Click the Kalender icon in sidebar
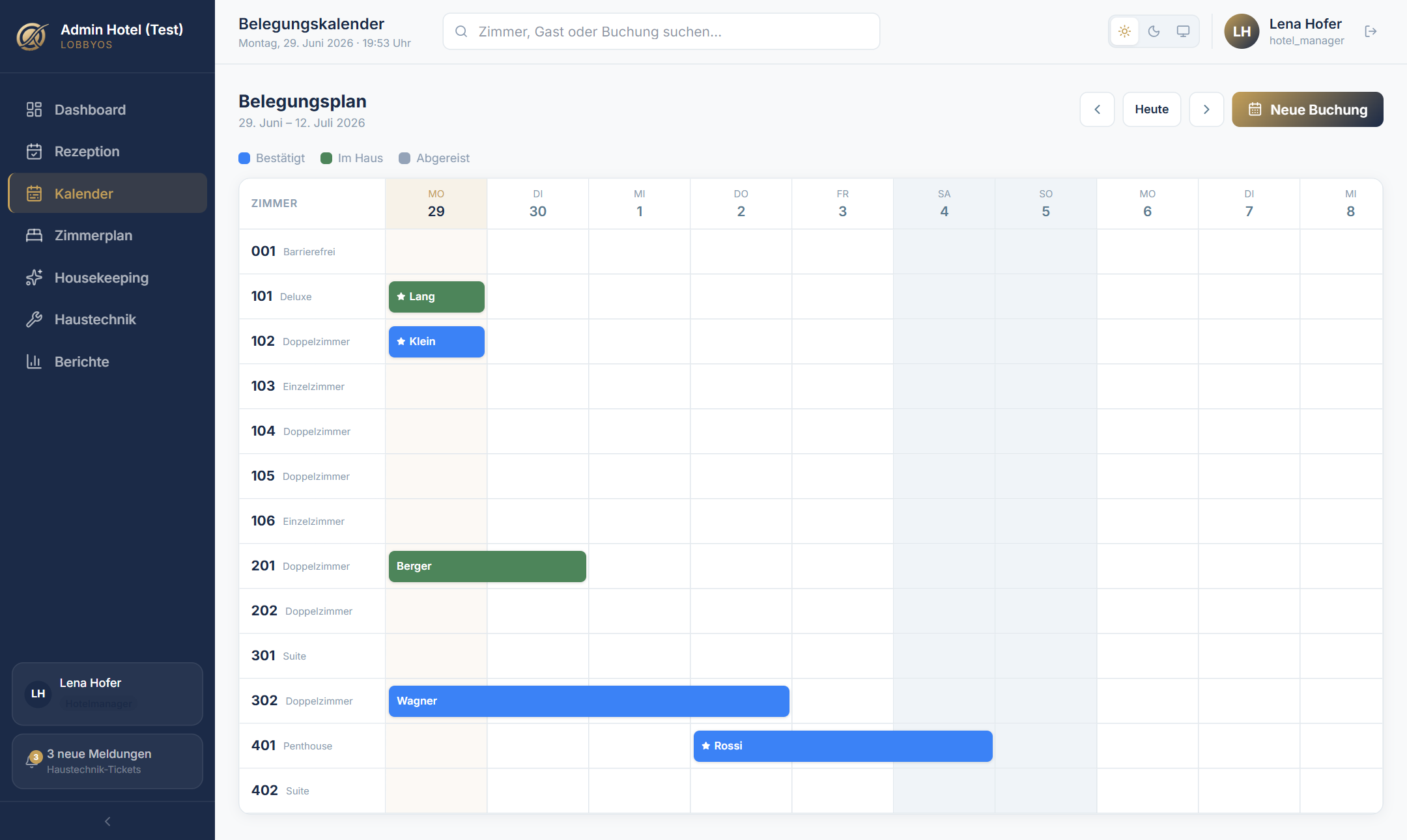Viewport: 1407px width, 840px height. [34, 193]
